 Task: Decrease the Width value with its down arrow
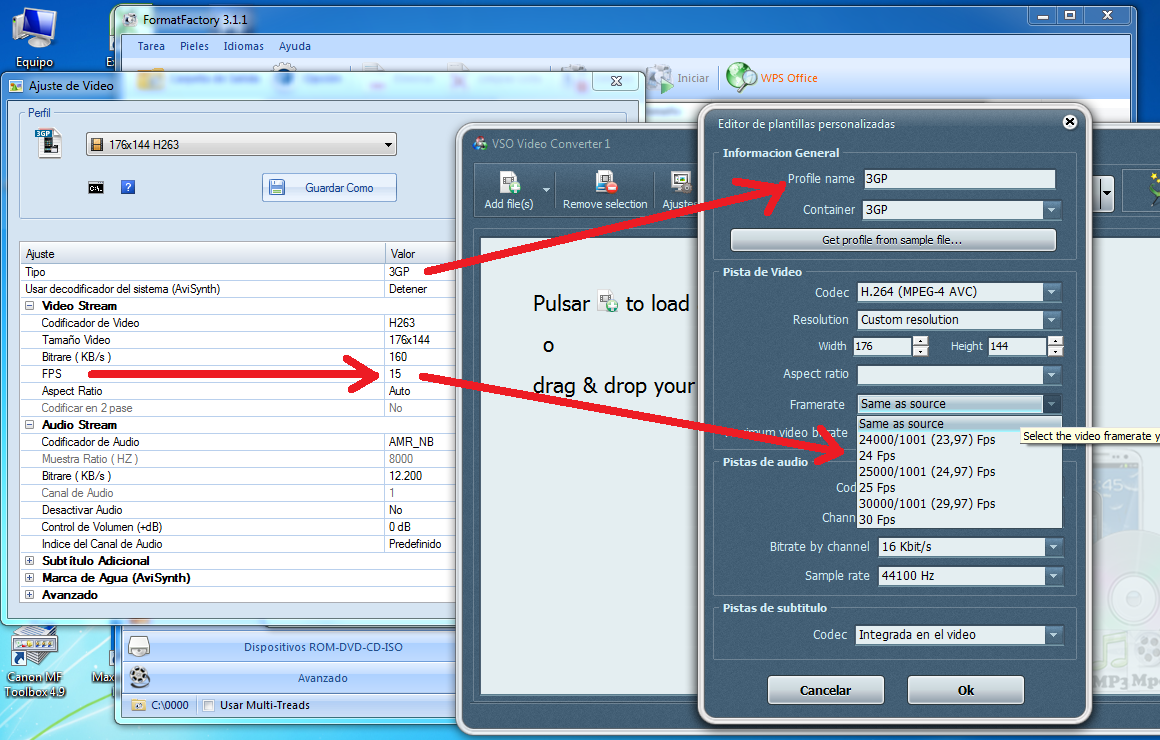920,352
